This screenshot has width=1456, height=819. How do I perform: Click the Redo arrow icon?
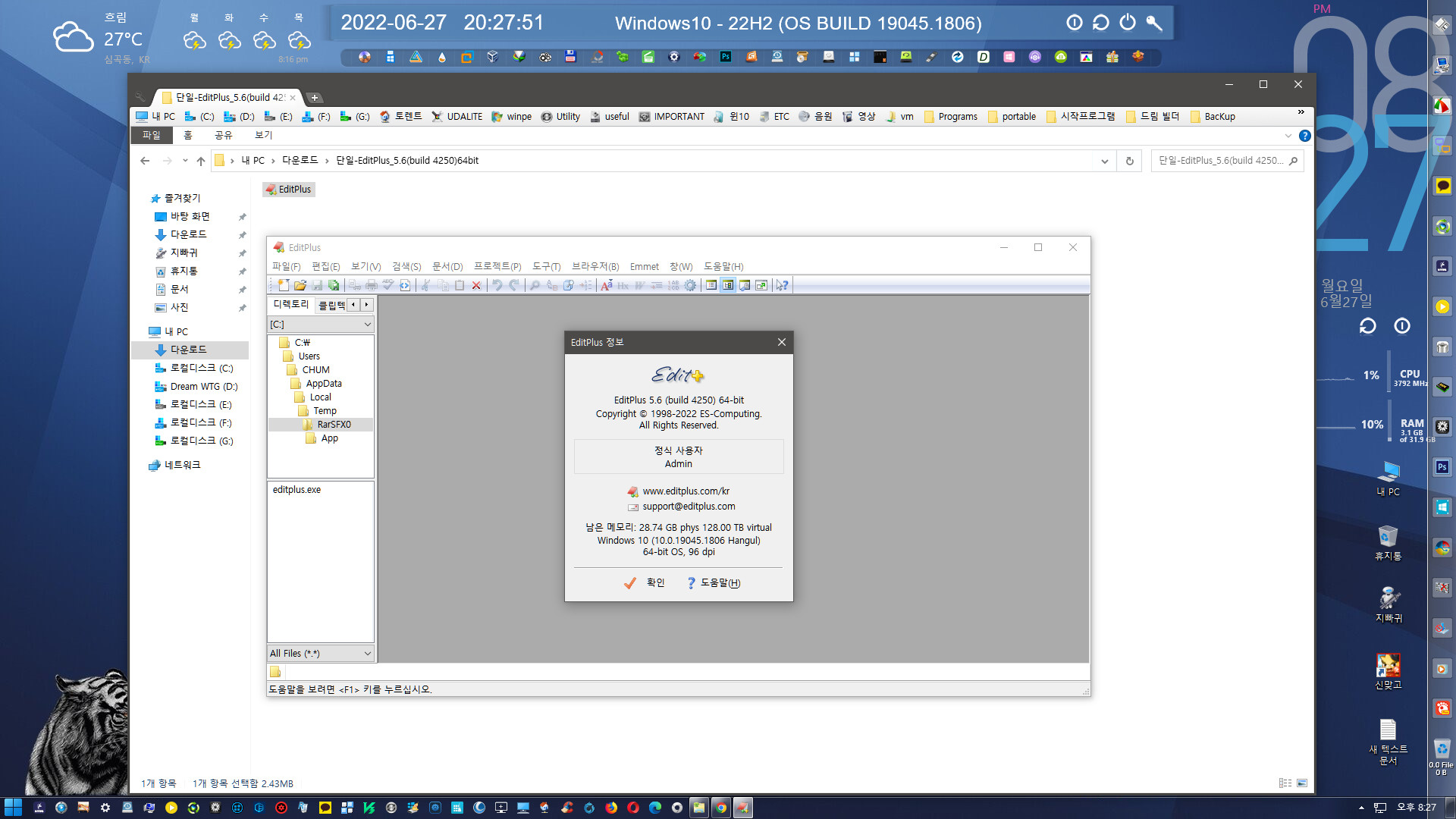pyautogui.click(x=514, y=285)
